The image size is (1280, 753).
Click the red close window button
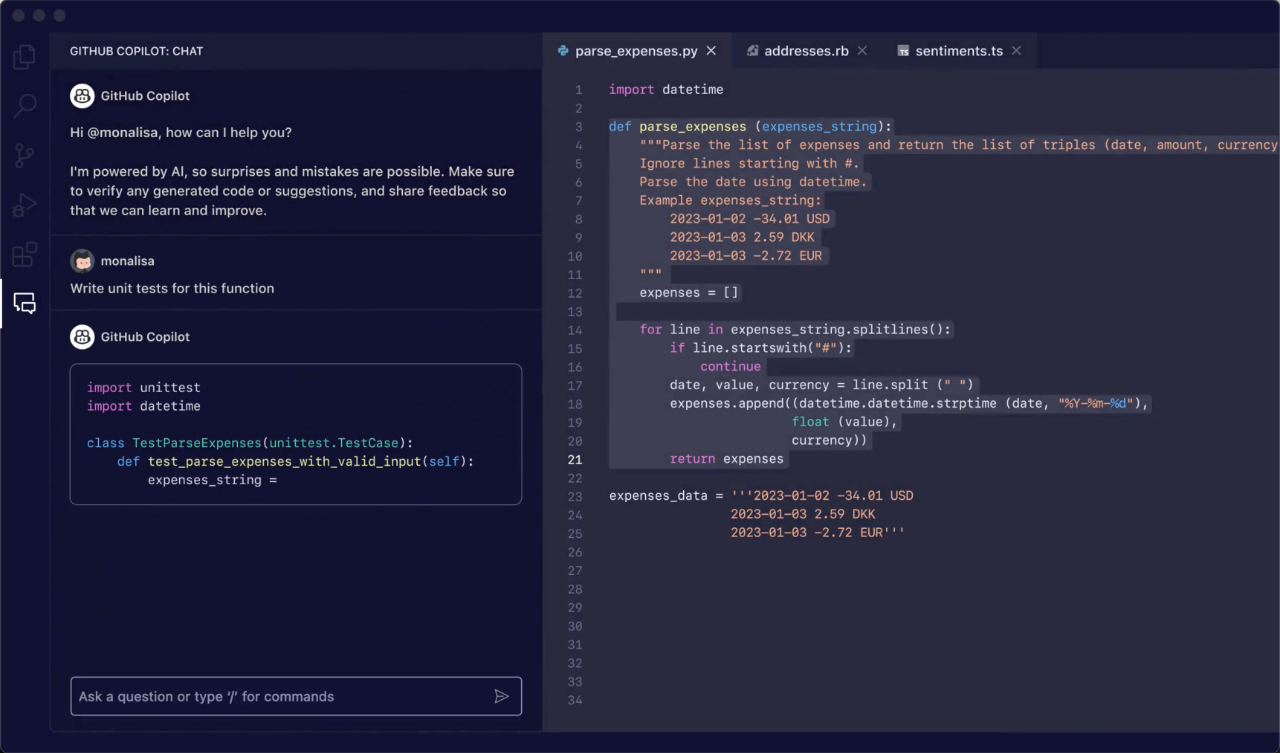[x=18, y=15]
